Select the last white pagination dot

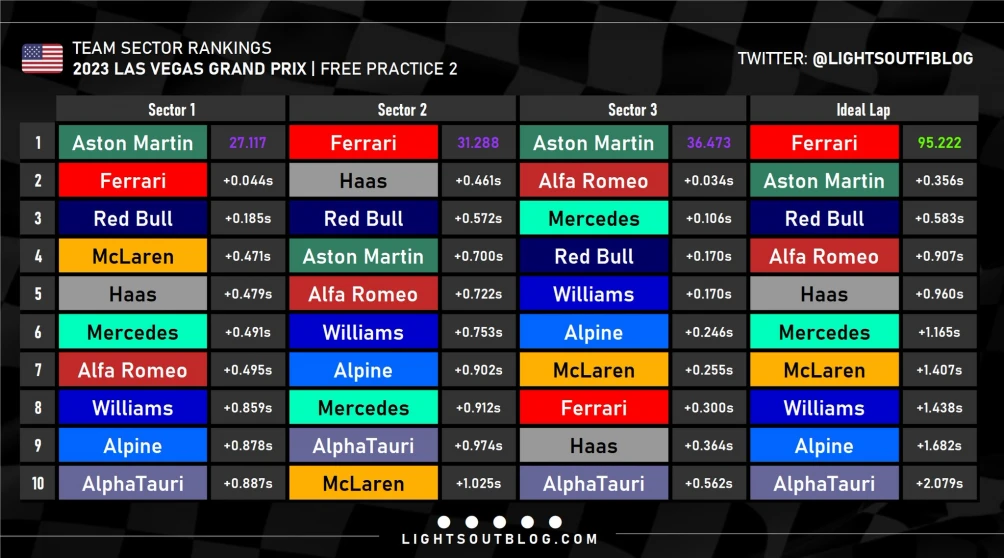555,521
